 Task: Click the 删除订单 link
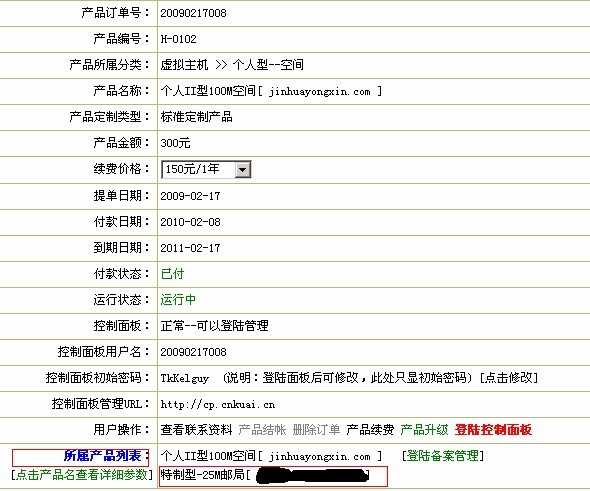tap(316, 430)
